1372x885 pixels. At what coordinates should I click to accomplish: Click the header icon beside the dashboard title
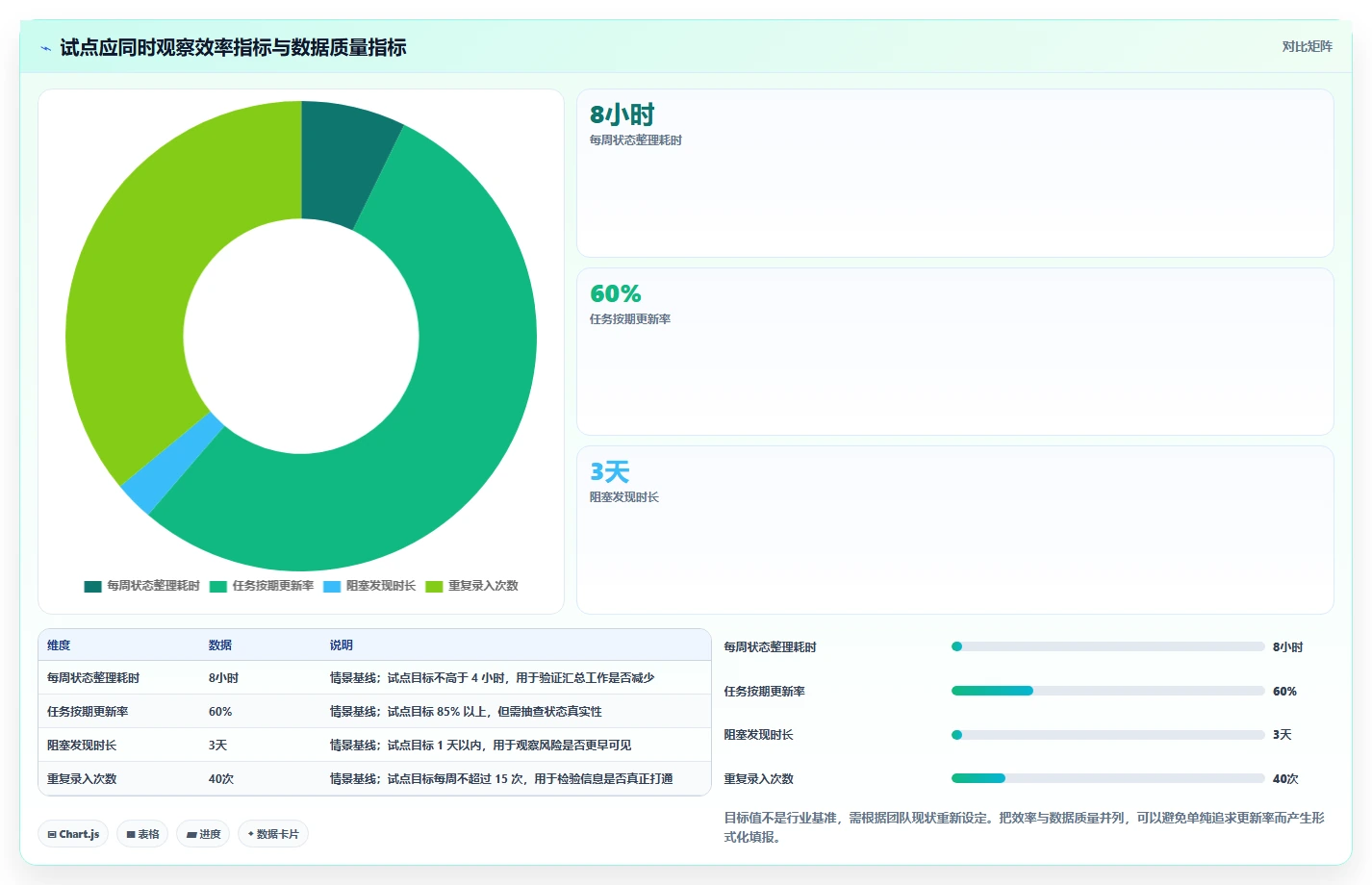[45, 48]
